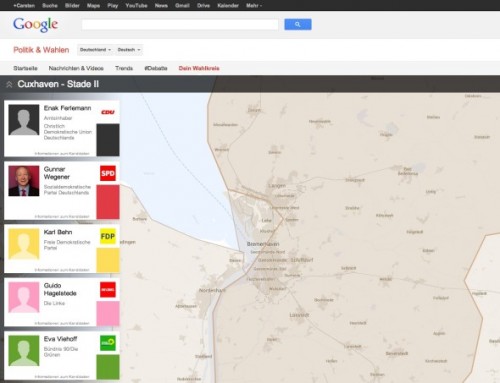500x383 pixels.
Task: Click the SPD party logo
Action: [x=108, y=173]
